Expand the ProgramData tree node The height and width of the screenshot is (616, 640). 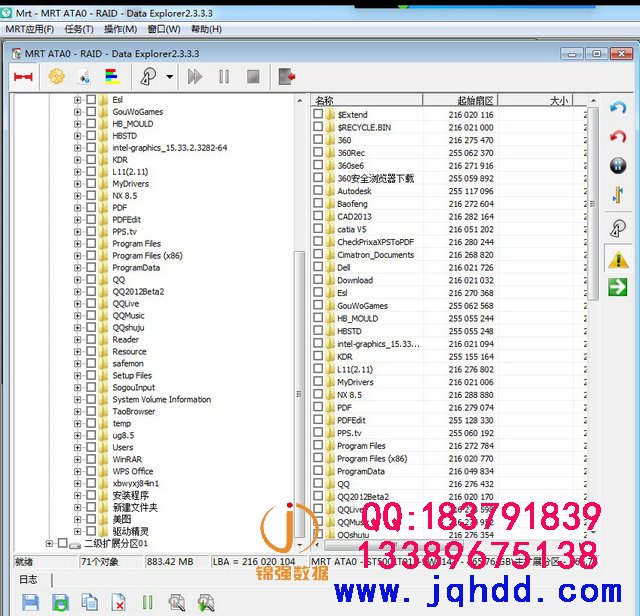point(77,268)
